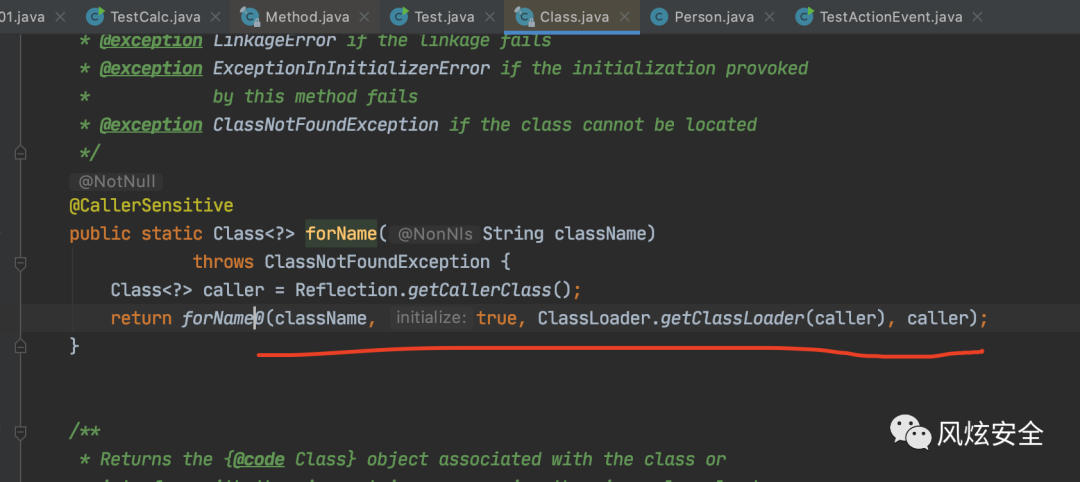This screenshot has height=482, width=1080.
Task: Click the WeChat logo watermark
Action: point(910,431)
